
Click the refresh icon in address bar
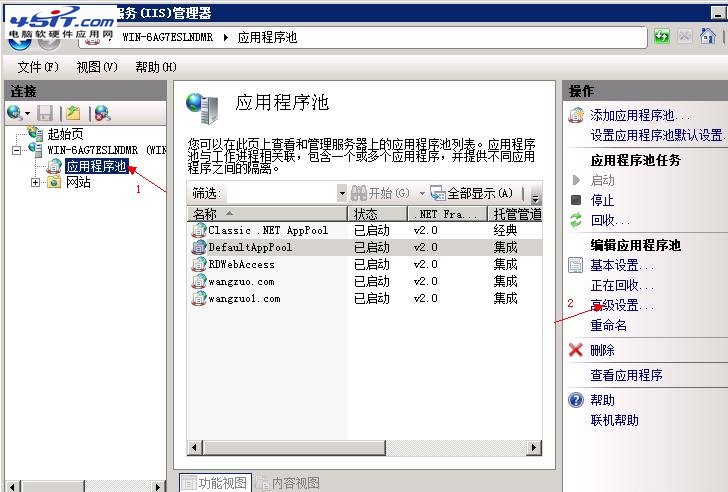click(662, 36)
